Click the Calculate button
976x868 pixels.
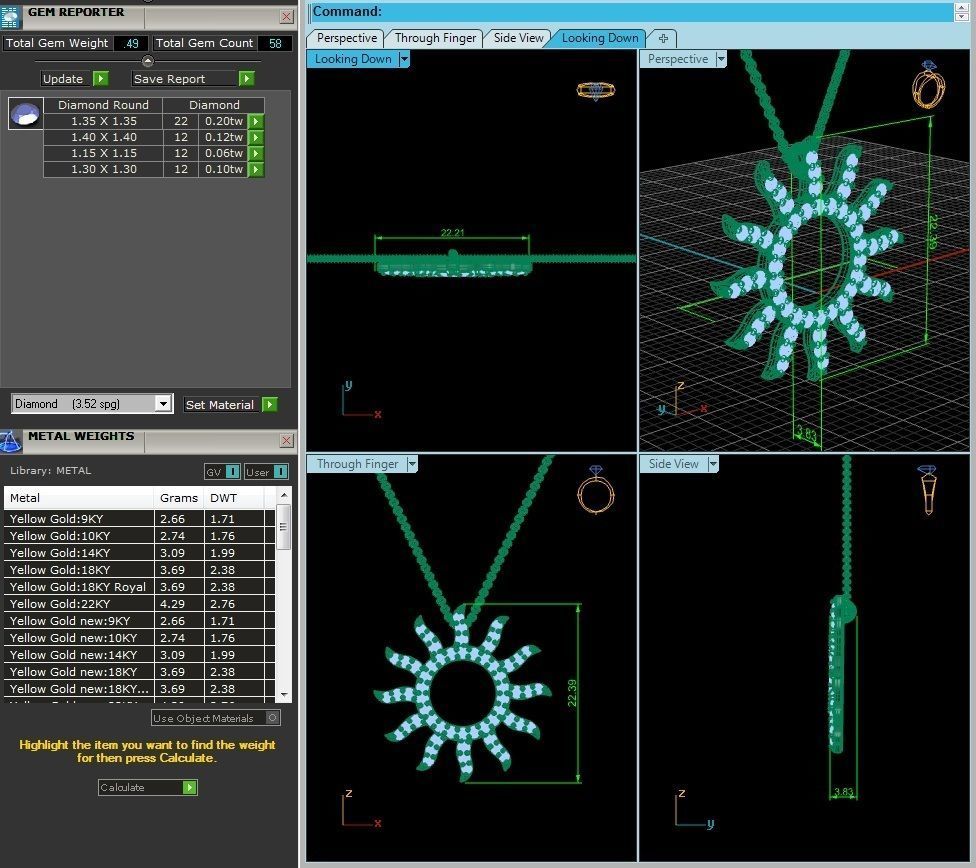tap(148, 788)
